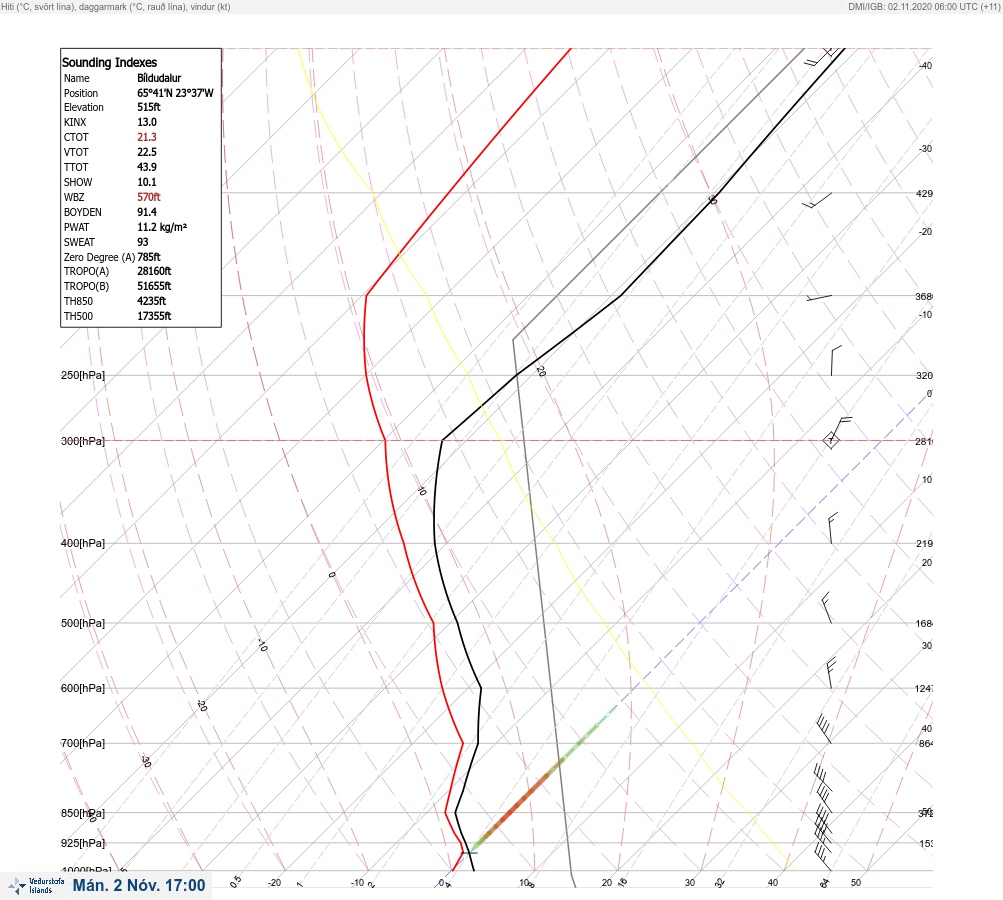This screenshot has height=900, width=1003.
Task: Click the wind barb at the 500 hPa level
Action: 827,608
